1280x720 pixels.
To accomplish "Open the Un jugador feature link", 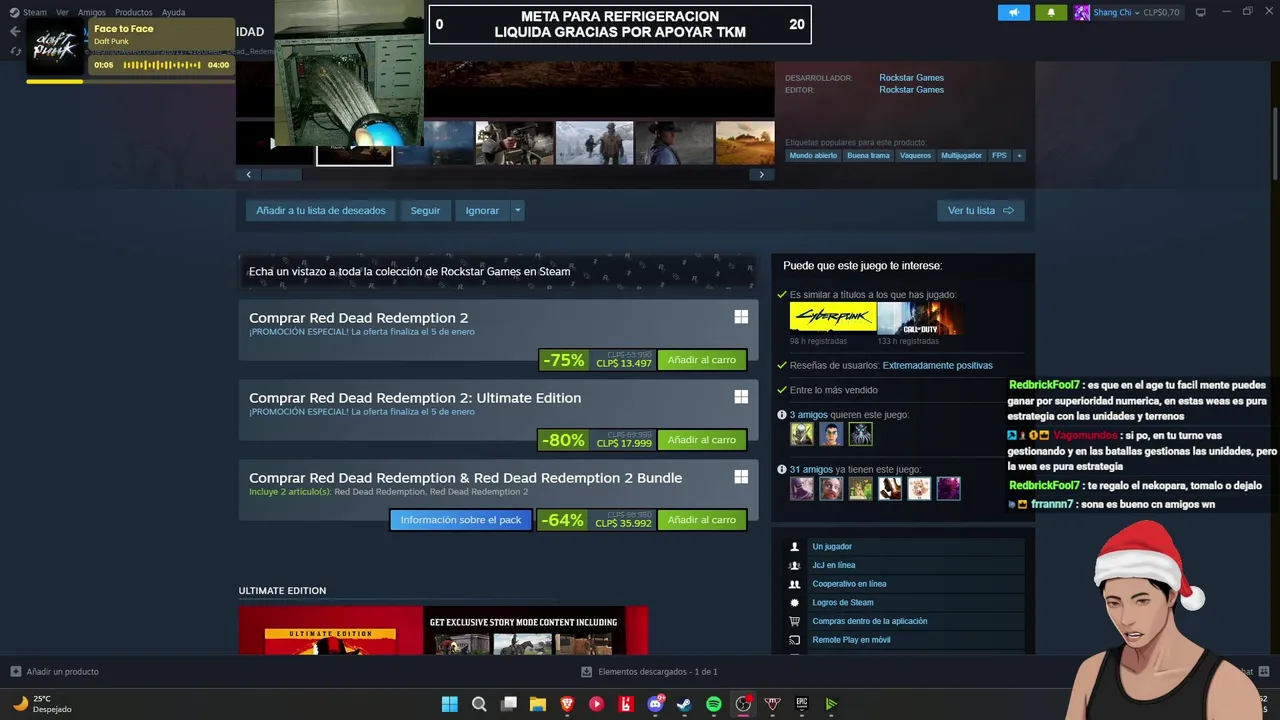I will 832,546.
